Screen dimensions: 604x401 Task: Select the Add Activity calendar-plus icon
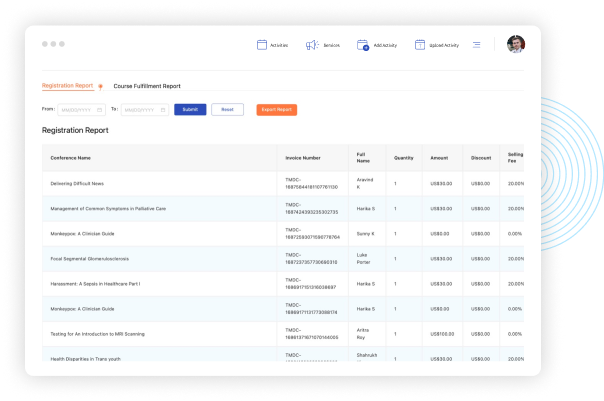(363, 45)
